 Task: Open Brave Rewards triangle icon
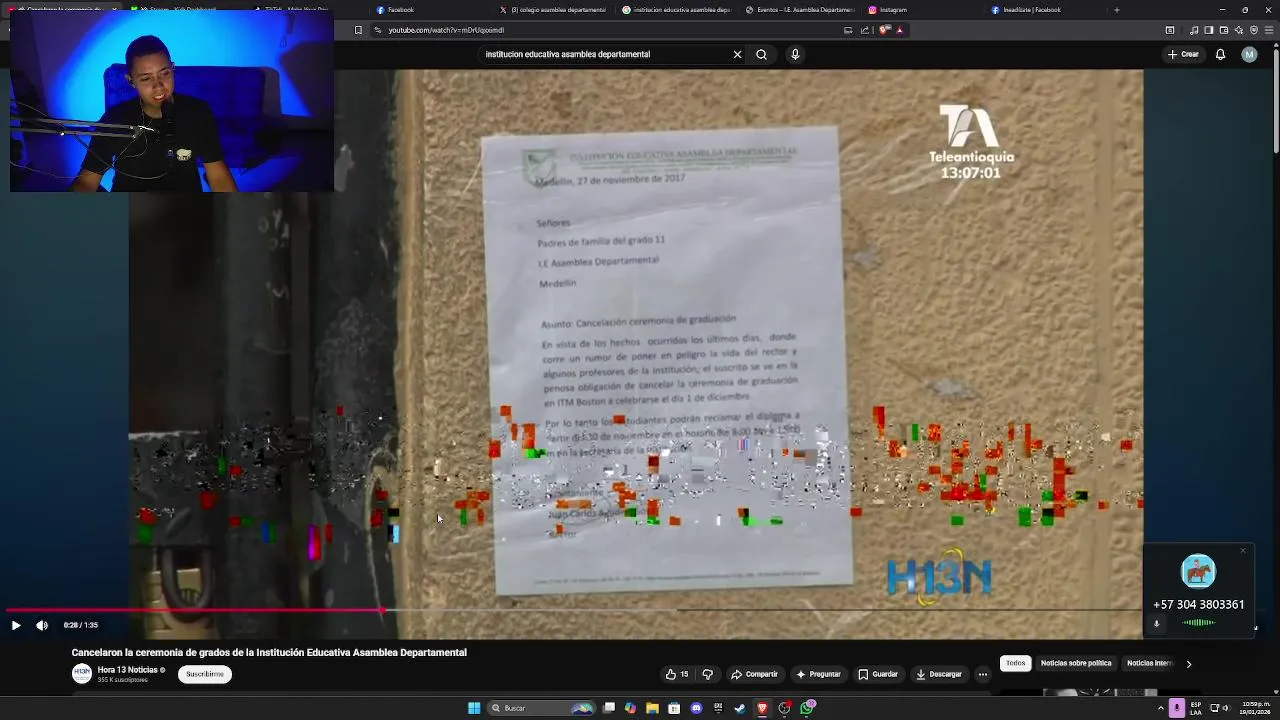point(899,30)
